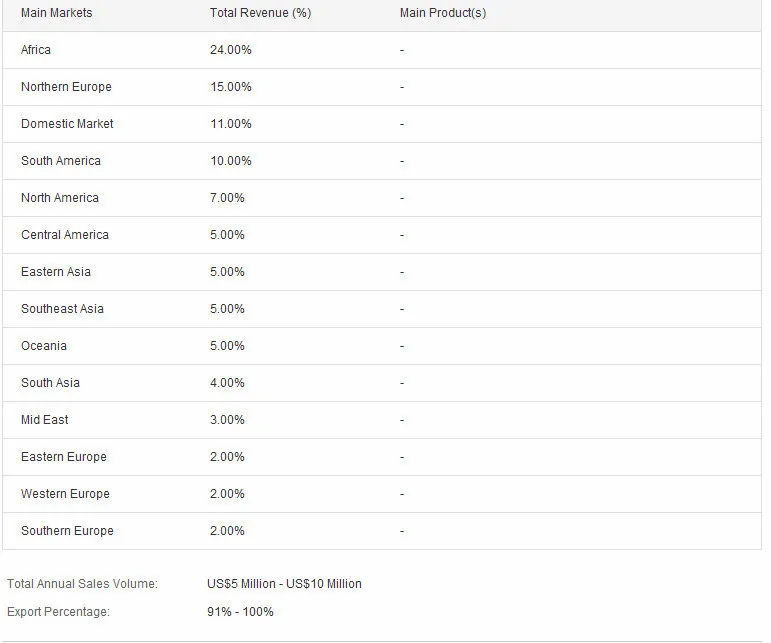Click the Total Revenue (%) column header
771x643 pixels.
(x=261, y=13)
